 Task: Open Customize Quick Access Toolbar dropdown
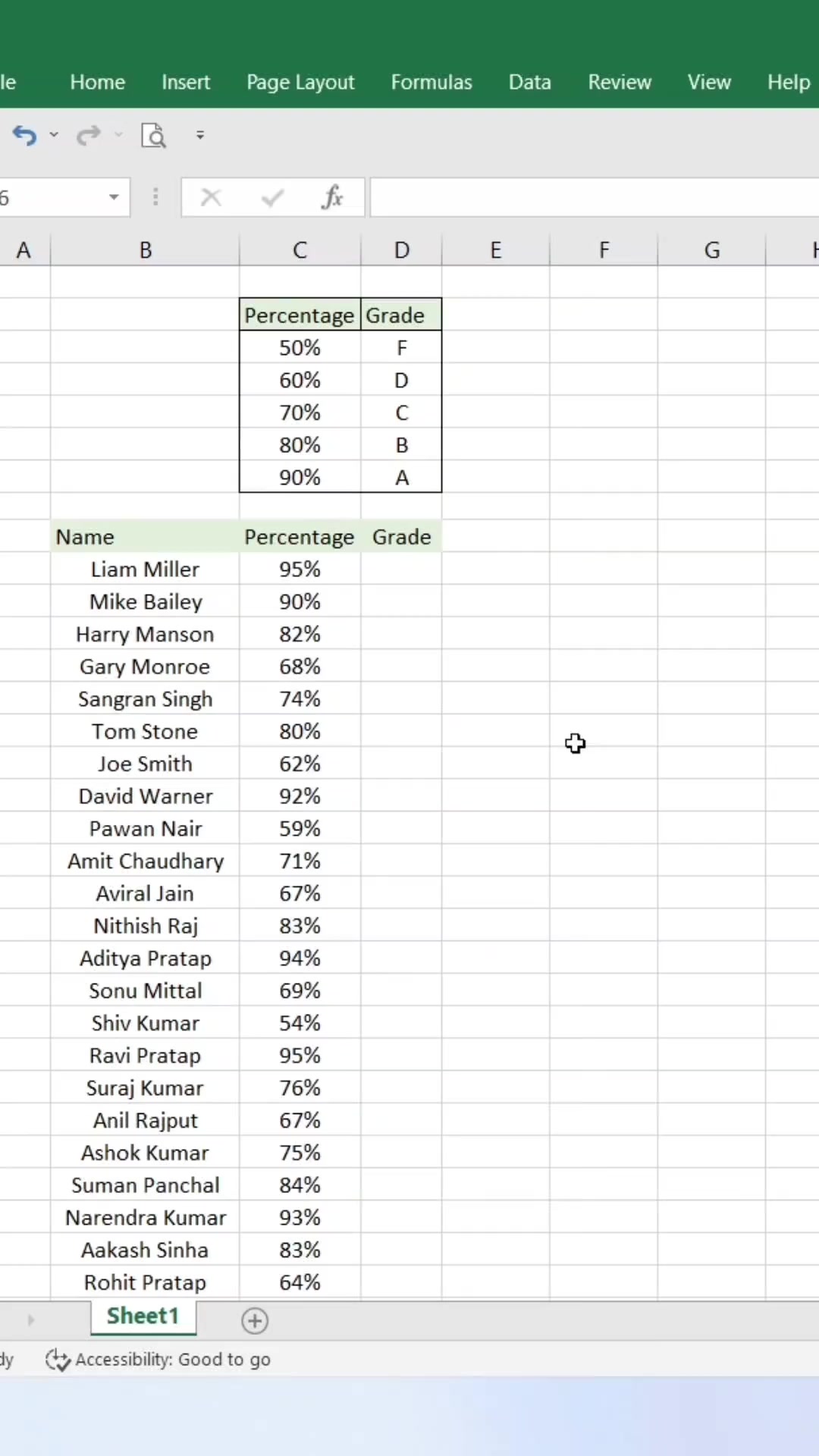pos(200,135)
